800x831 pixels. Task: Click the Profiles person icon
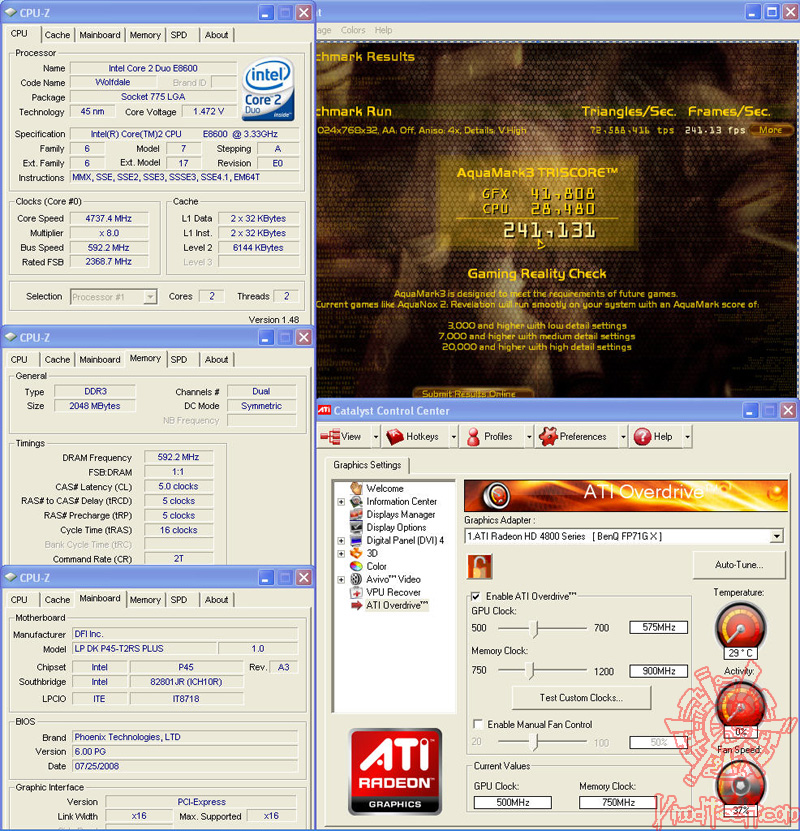[473, 437]
